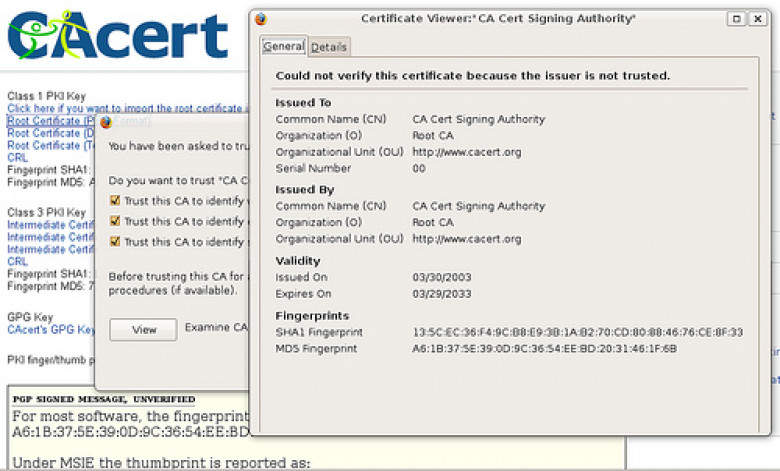The height and width of the screenshot is (471, 780).
Task: Click the Firefox icon in Certificate Viewer title bar
Action: coord(261,19)
